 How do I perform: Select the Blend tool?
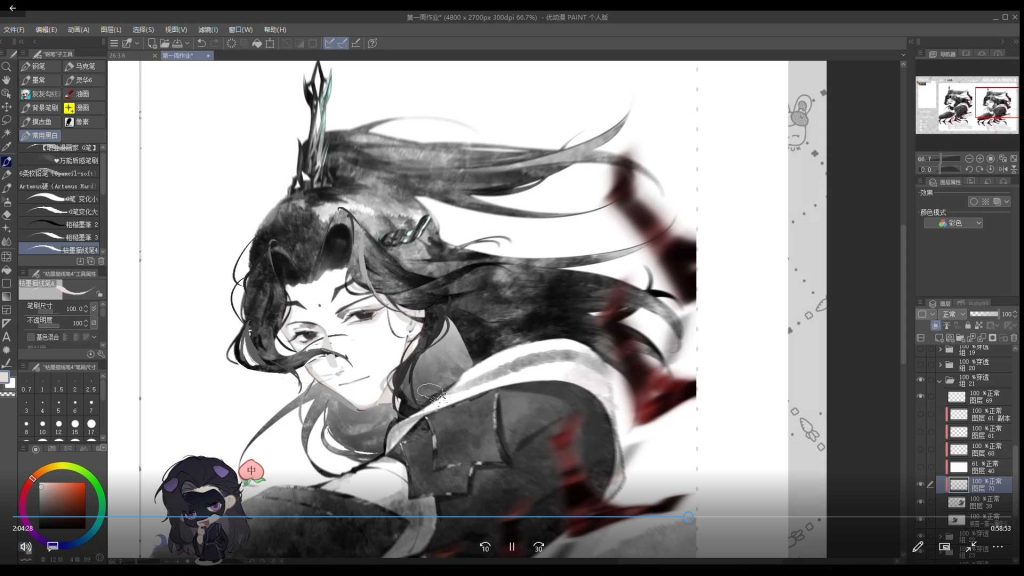(7, 242)
